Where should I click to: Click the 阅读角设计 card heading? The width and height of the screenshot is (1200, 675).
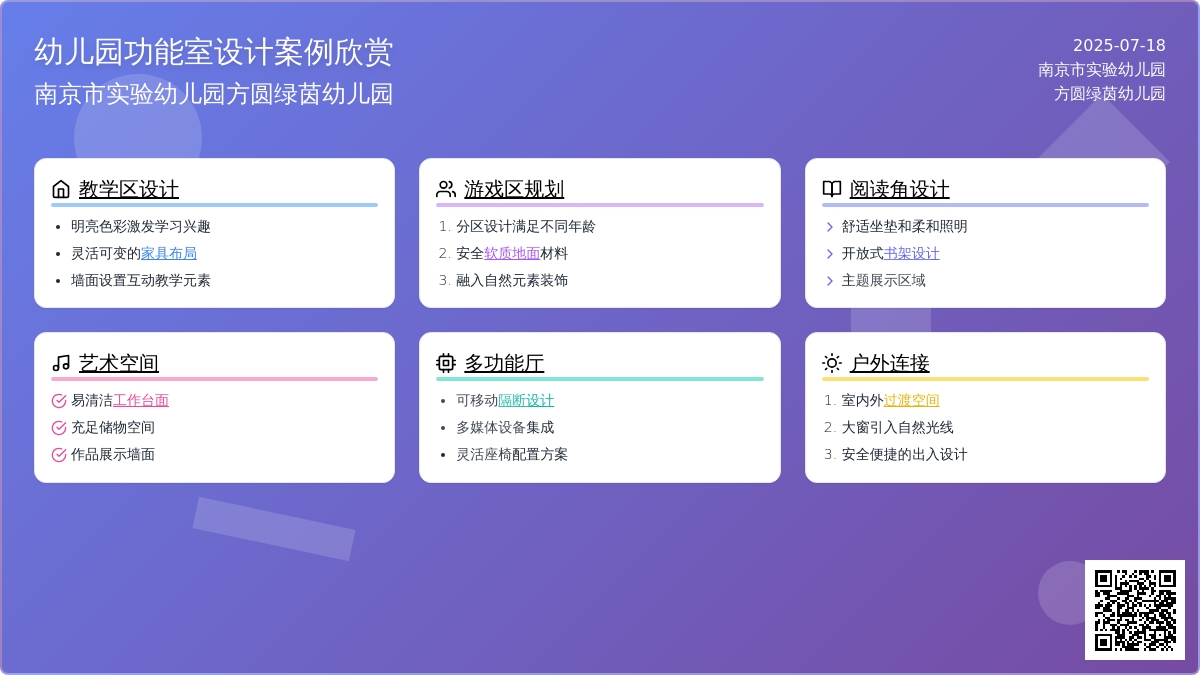pos(900,189)
